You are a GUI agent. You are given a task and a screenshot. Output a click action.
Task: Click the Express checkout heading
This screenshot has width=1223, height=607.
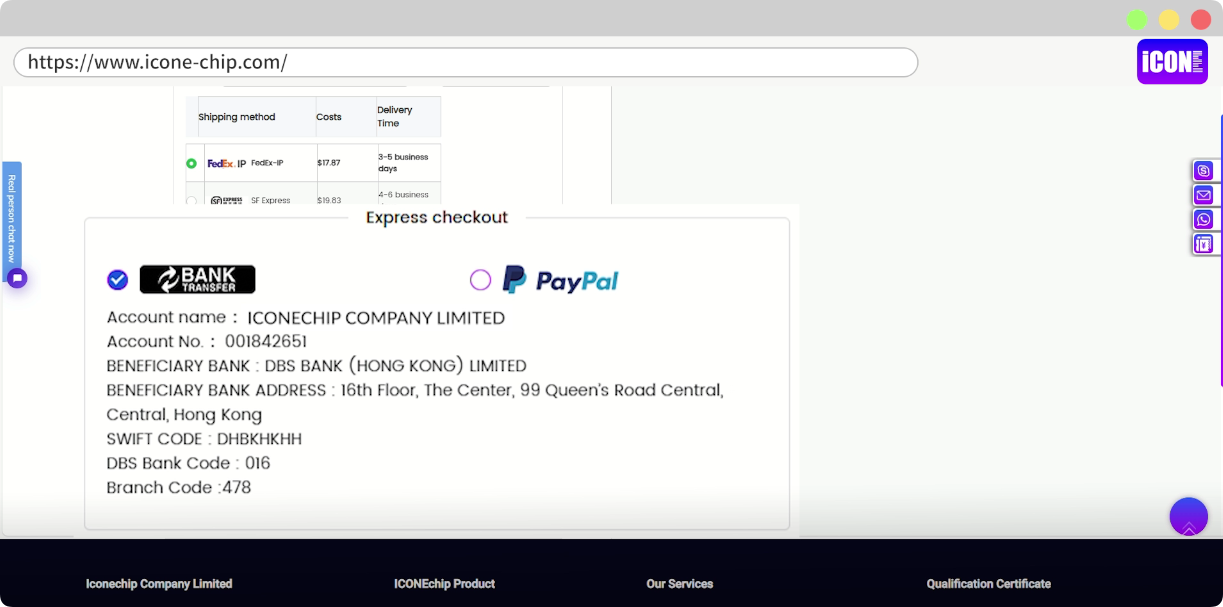[x=437, y=218]
